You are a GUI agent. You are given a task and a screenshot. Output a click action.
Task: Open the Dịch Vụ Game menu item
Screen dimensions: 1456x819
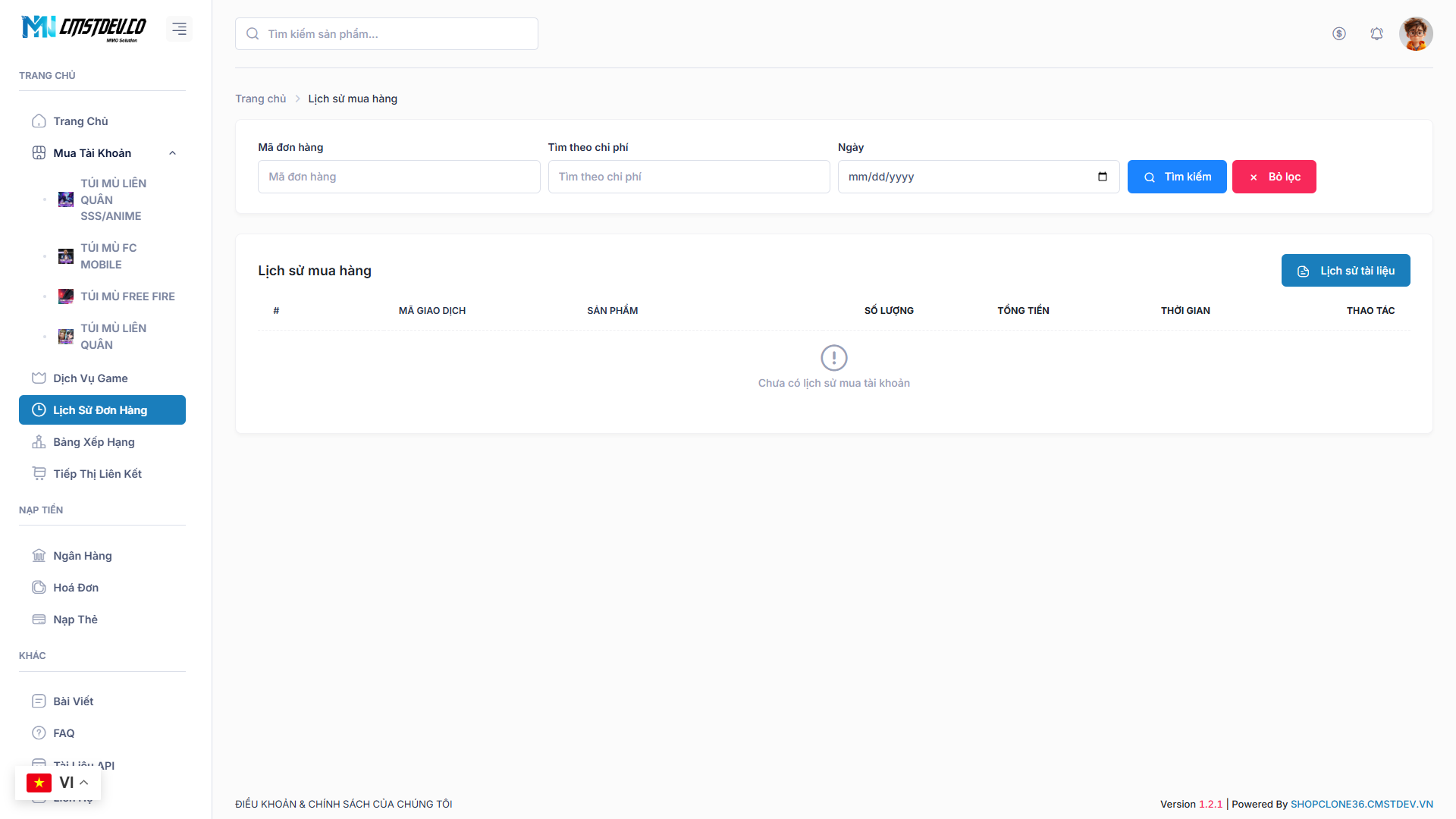tap(89, 378)
